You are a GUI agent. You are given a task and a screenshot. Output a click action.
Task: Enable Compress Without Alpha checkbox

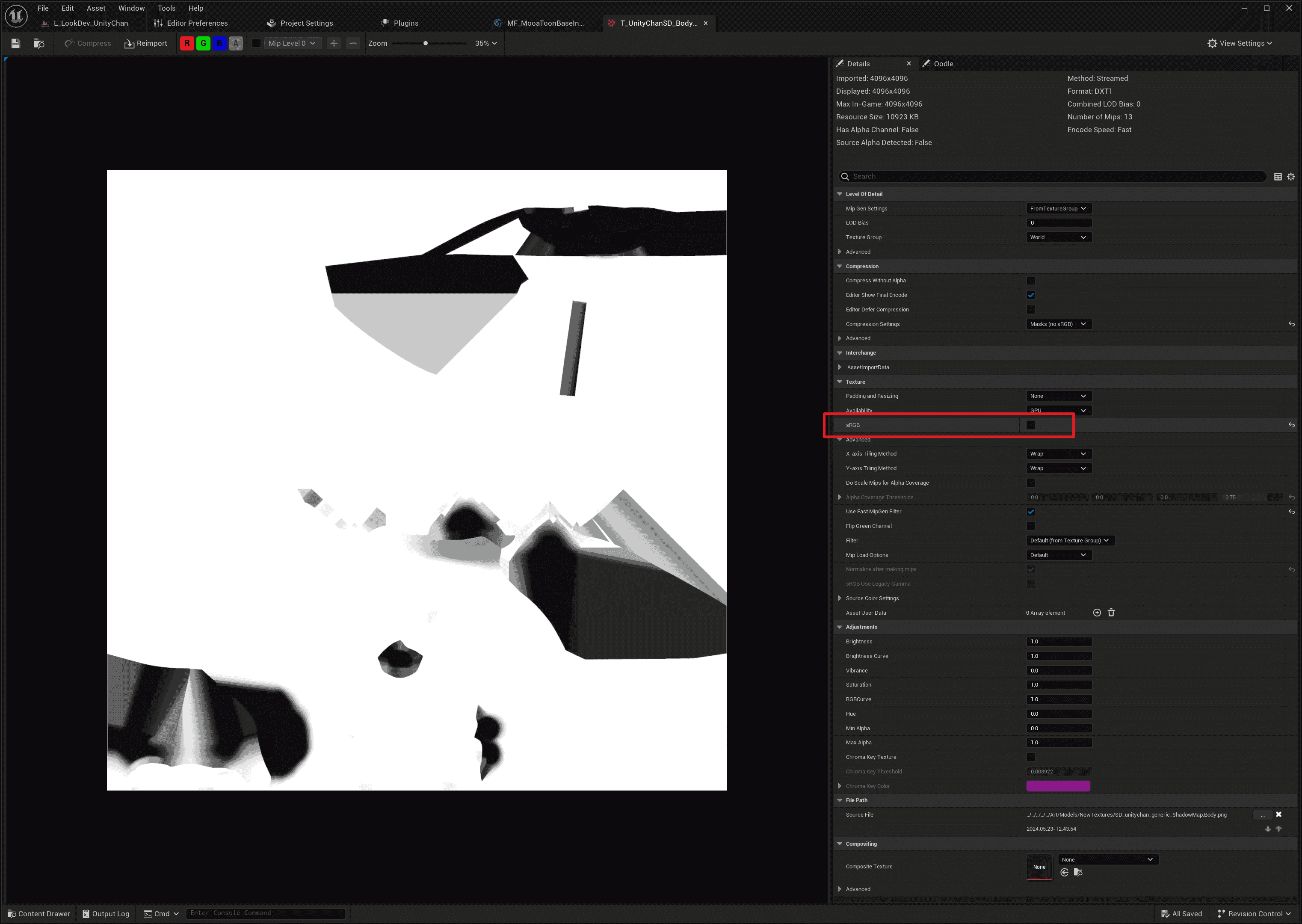point(1031,281)
